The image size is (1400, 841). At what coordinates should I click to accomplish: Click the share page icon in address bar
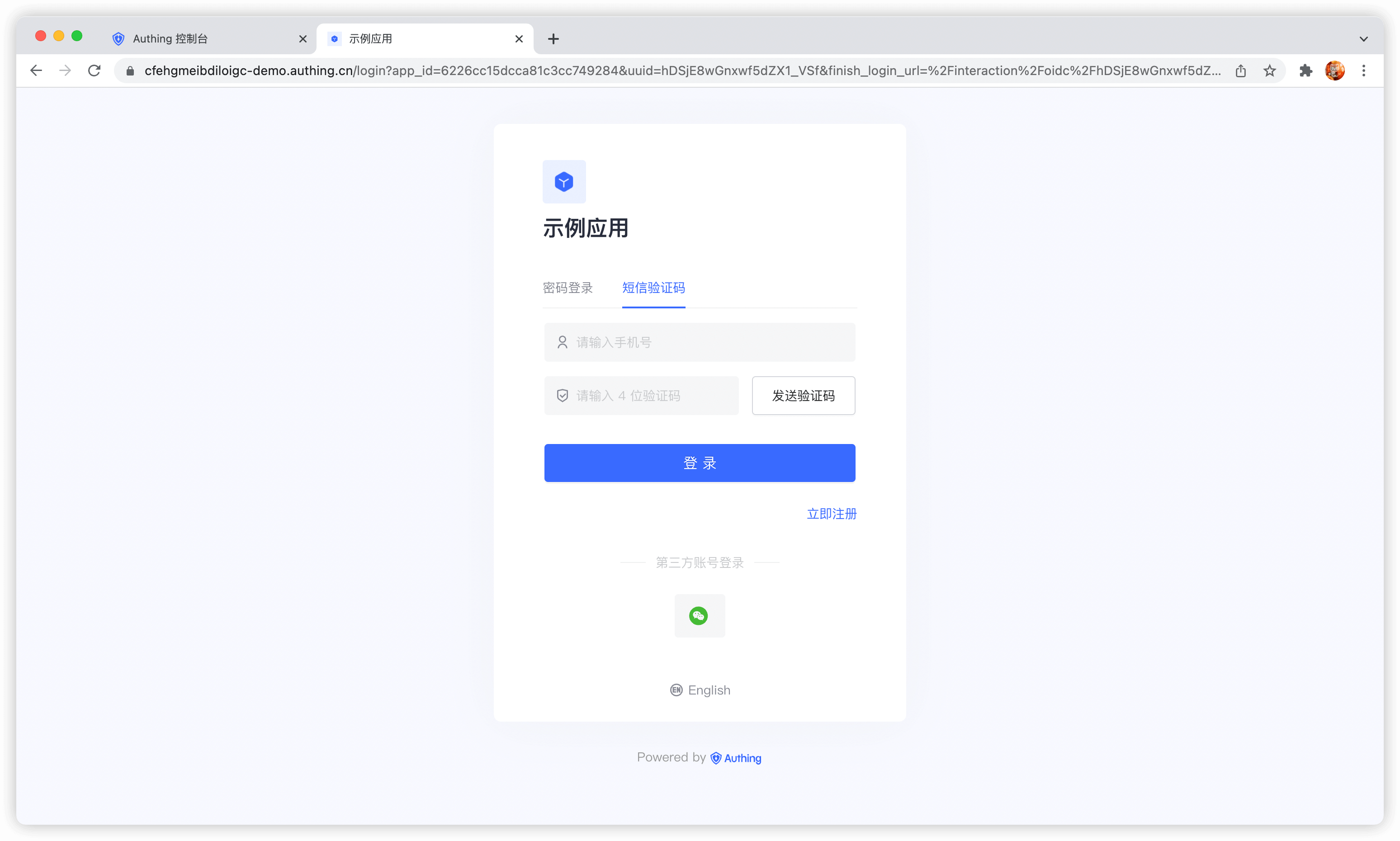(x=1241, y=70)
